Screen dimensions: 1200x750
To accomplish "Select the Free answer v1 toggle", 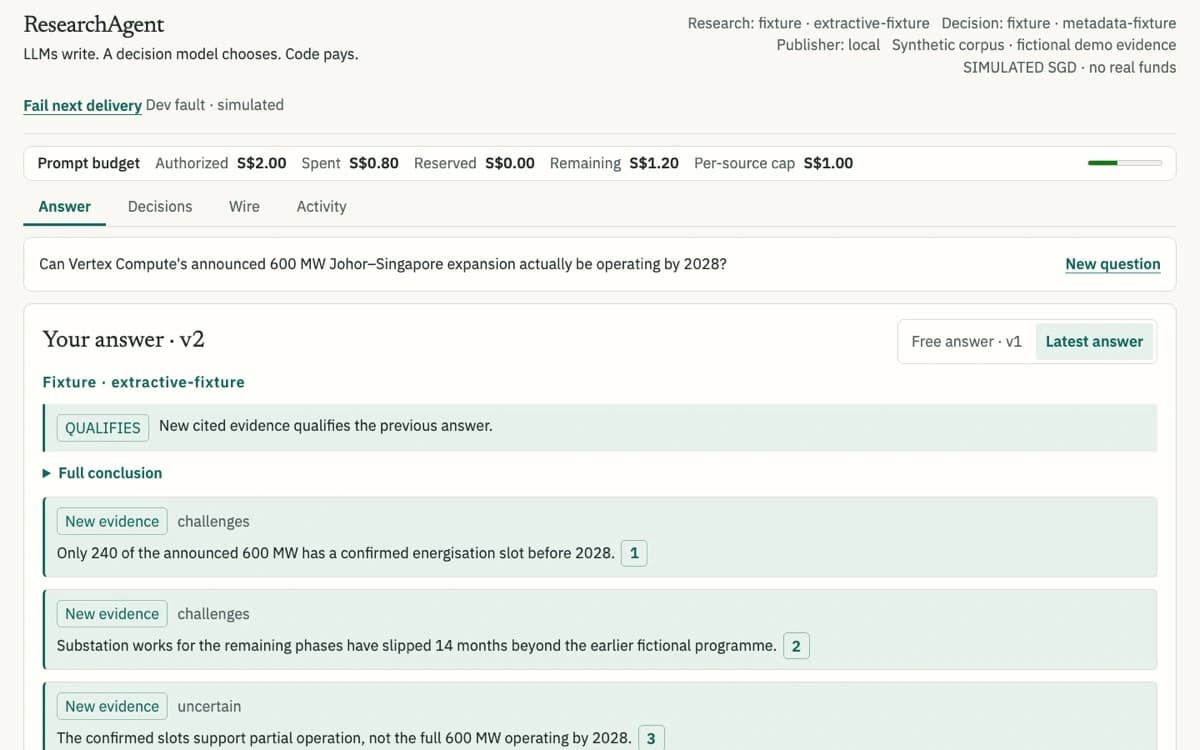I will coord(966,341).
